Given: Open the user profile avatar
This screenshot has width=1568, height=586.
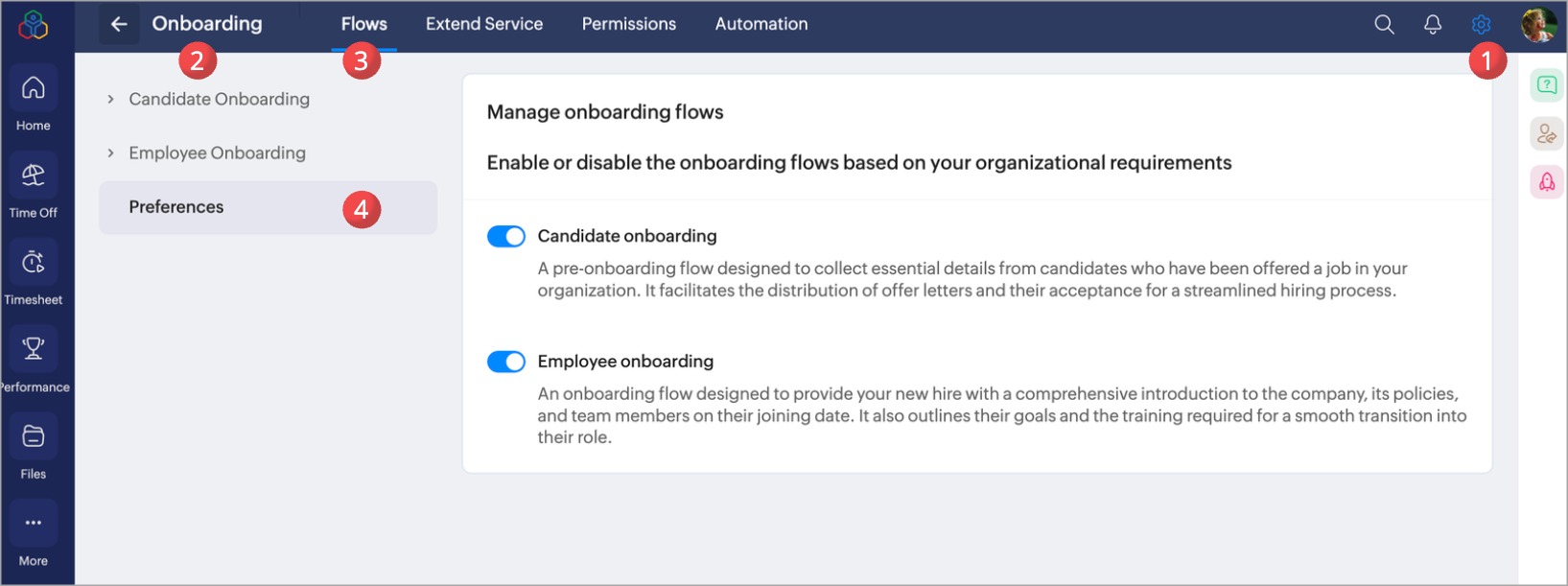Looking at the screenshot, I should [x=1538, y=25].
